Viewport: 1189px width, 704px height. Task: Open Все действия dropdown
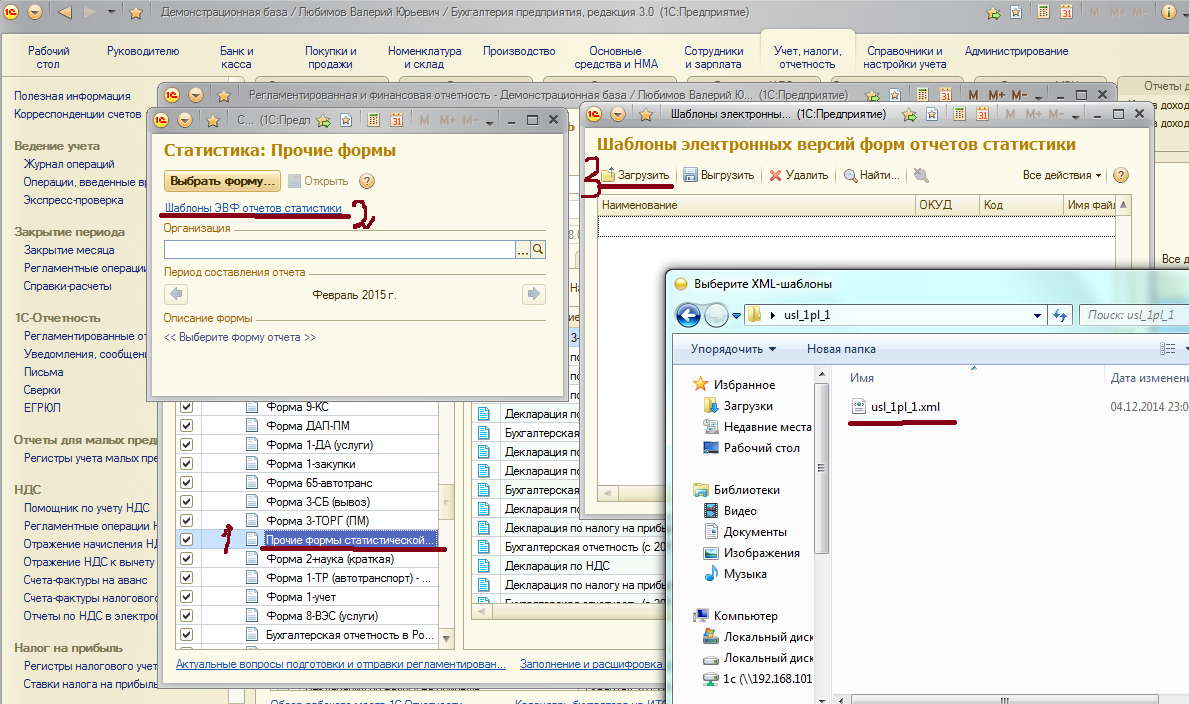1061,175
